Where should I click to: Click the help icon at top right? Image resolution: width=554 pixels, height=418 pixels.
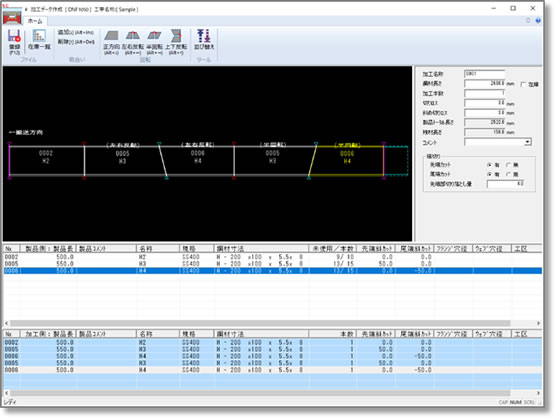click(x=538, y=21)
